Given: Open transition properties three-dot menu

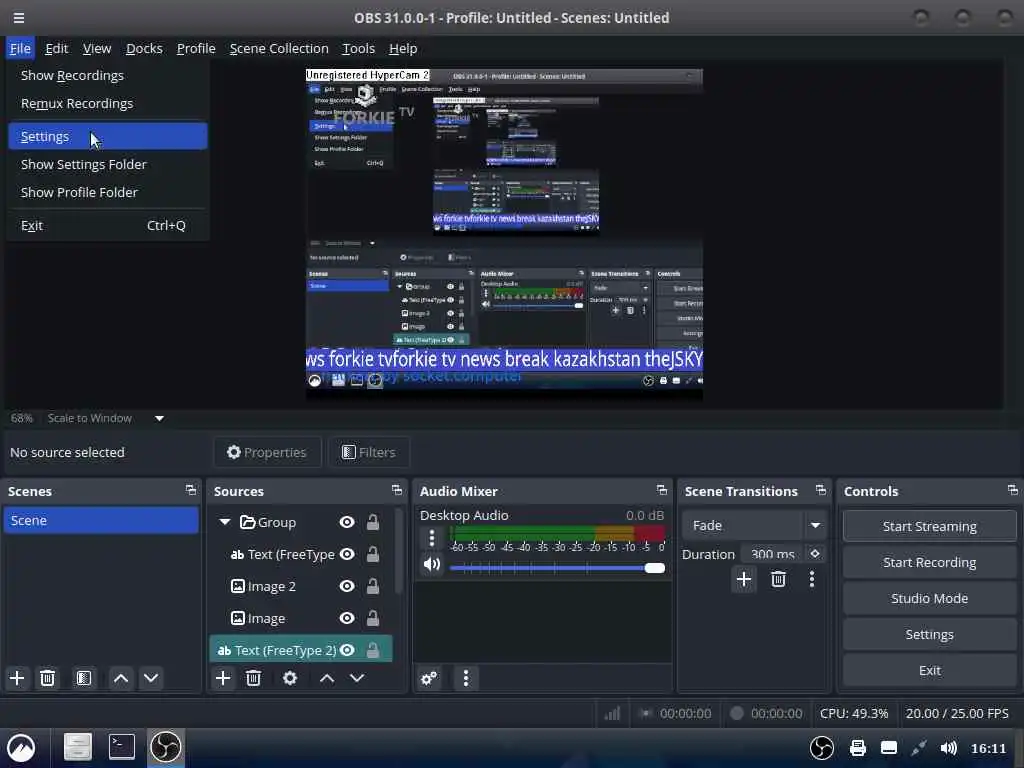Looking at the screenshot, I should point(812,579).
